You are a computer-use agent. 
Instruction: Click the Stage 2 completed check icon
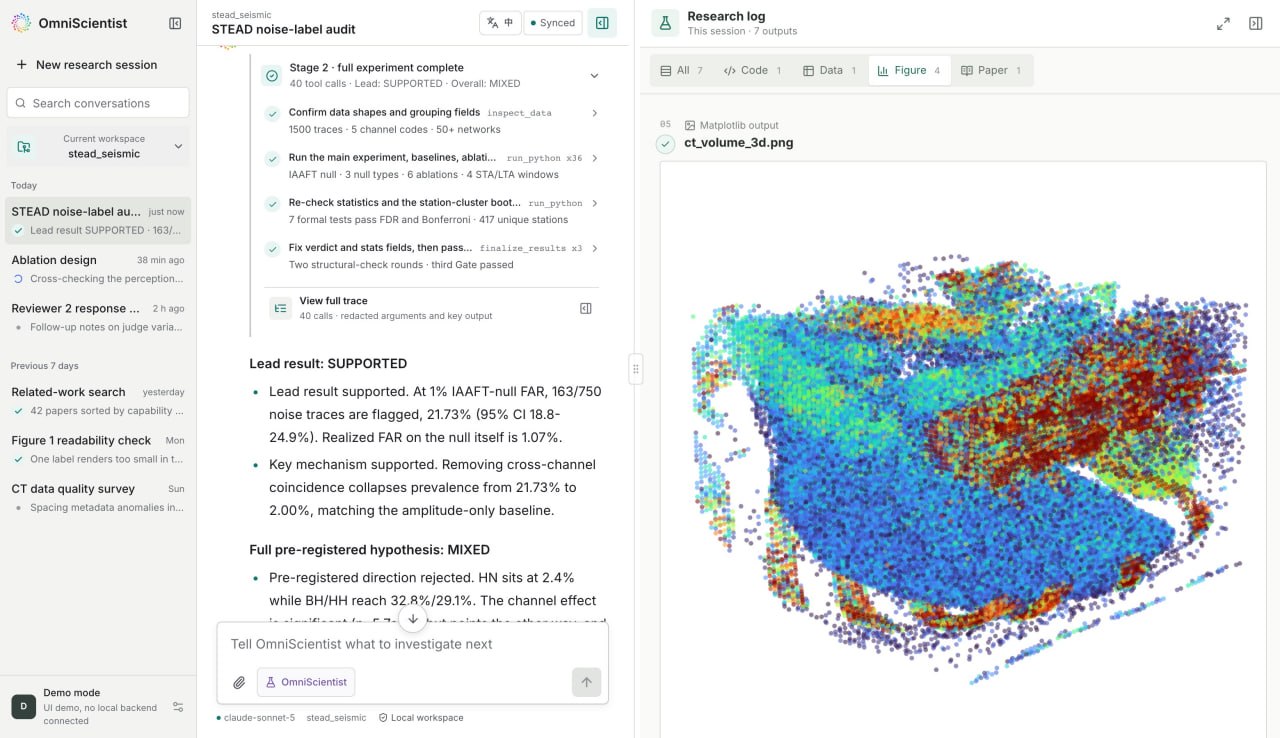click(x=272, y=76)
